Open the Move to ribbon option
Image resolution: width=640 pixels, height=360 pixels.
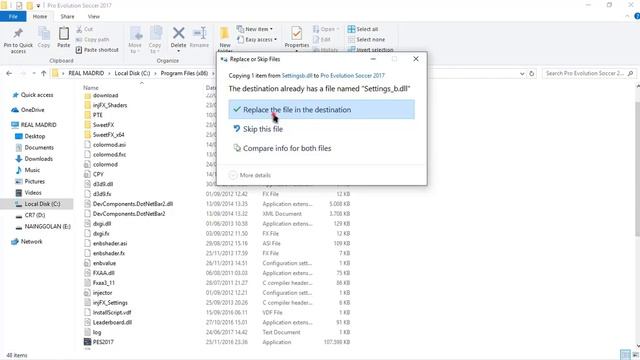pyautogui.click(x=135, y=40)
